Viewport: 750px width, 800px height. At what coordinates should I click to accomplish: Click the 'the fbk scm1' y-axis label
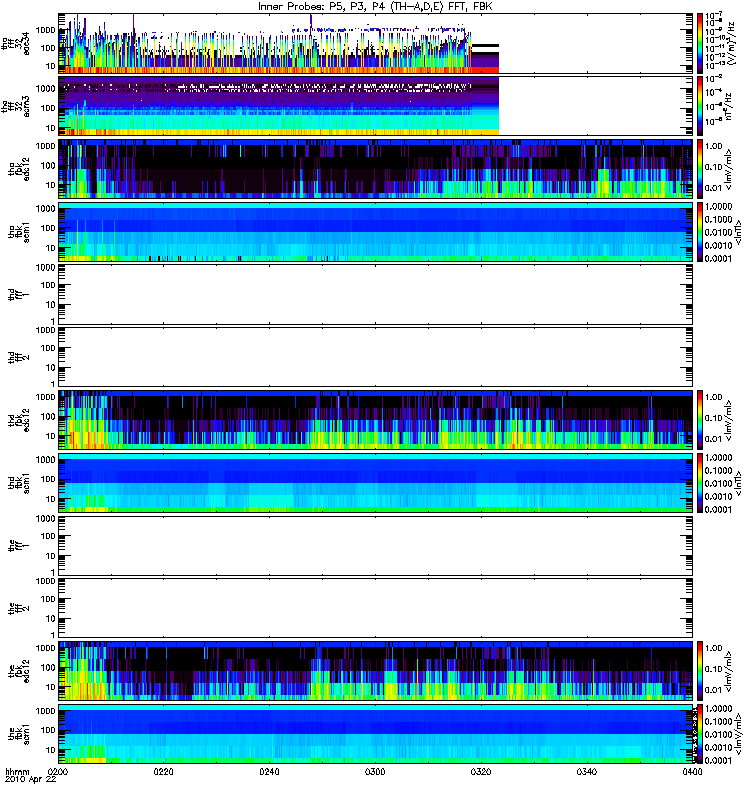point(19,734)
